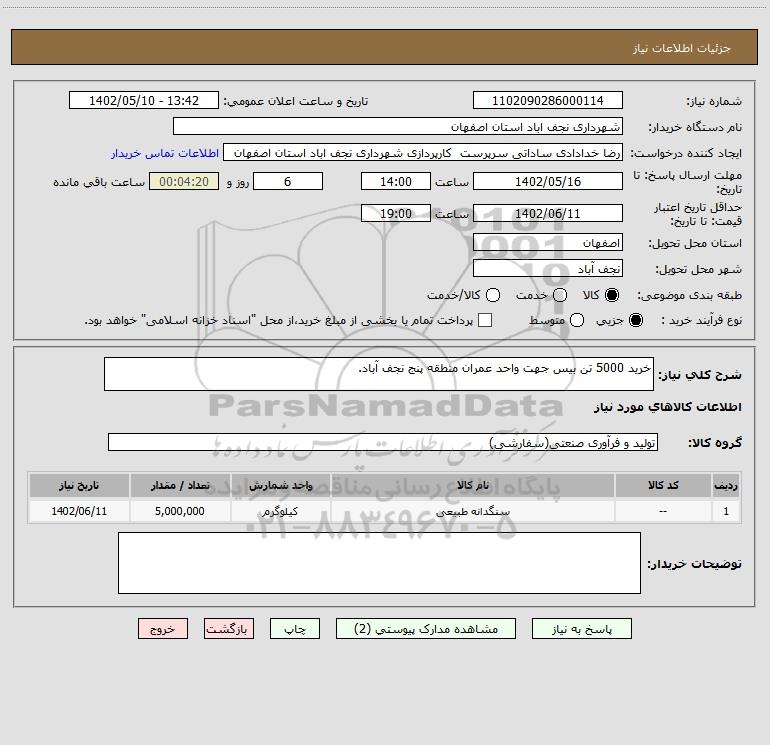Click the delivery province field اصفهان
Screen dimensions: 770x745
[548, 242]
